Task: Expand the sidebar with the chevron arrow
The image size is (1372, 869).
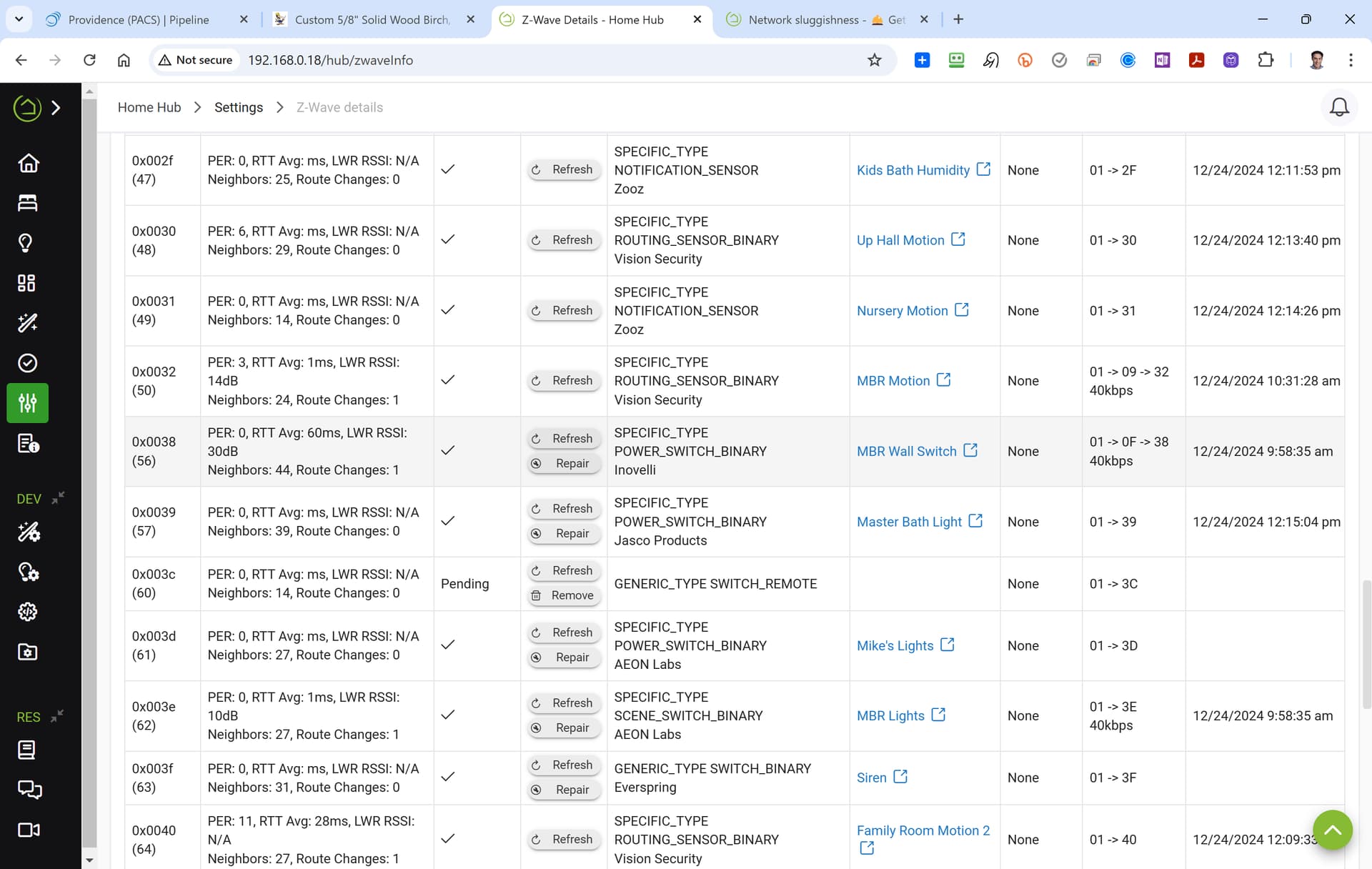Action: tap(56, 108)
